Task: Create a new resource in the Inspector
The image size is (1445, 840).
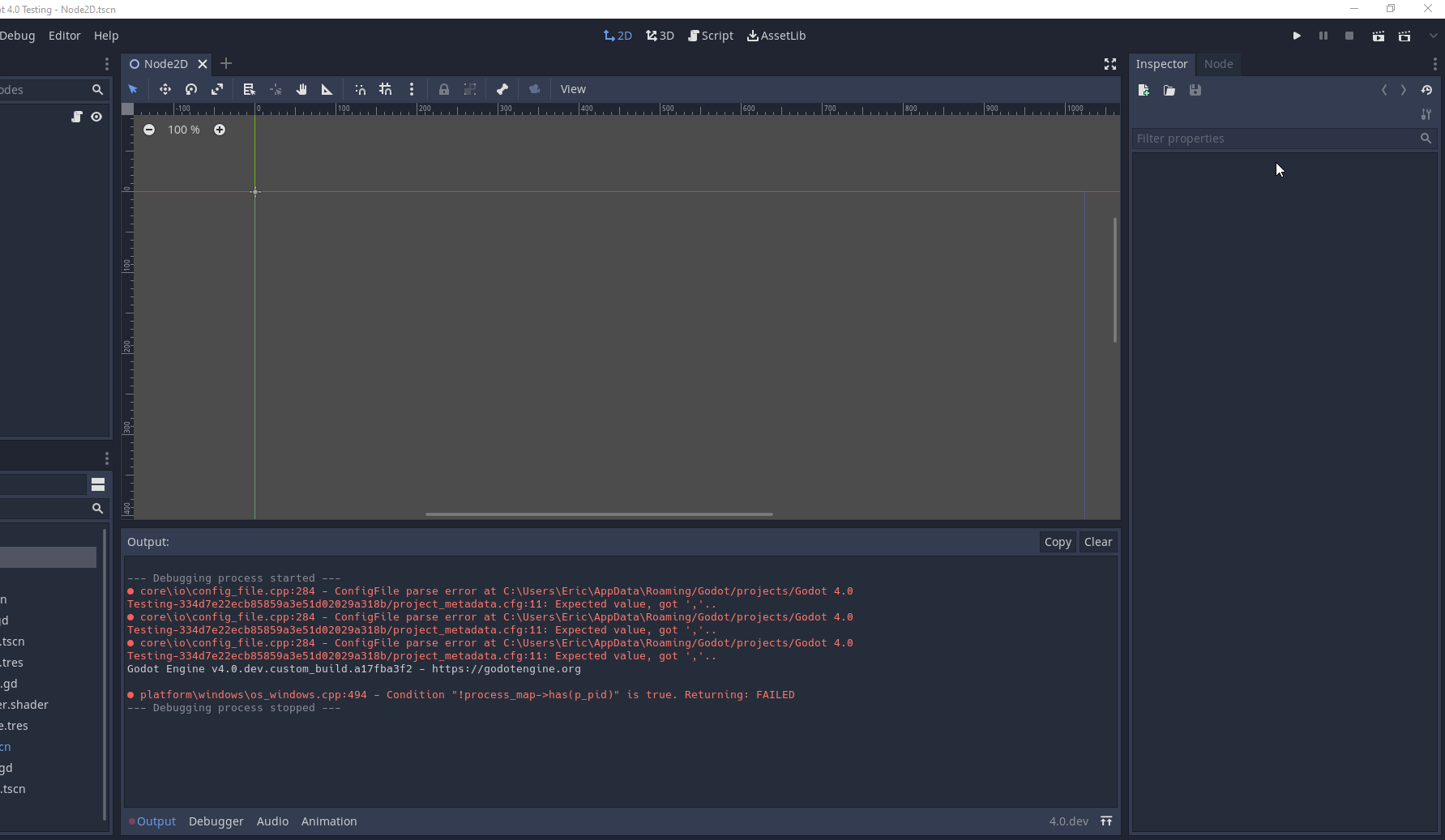Action: (1144, 90)
